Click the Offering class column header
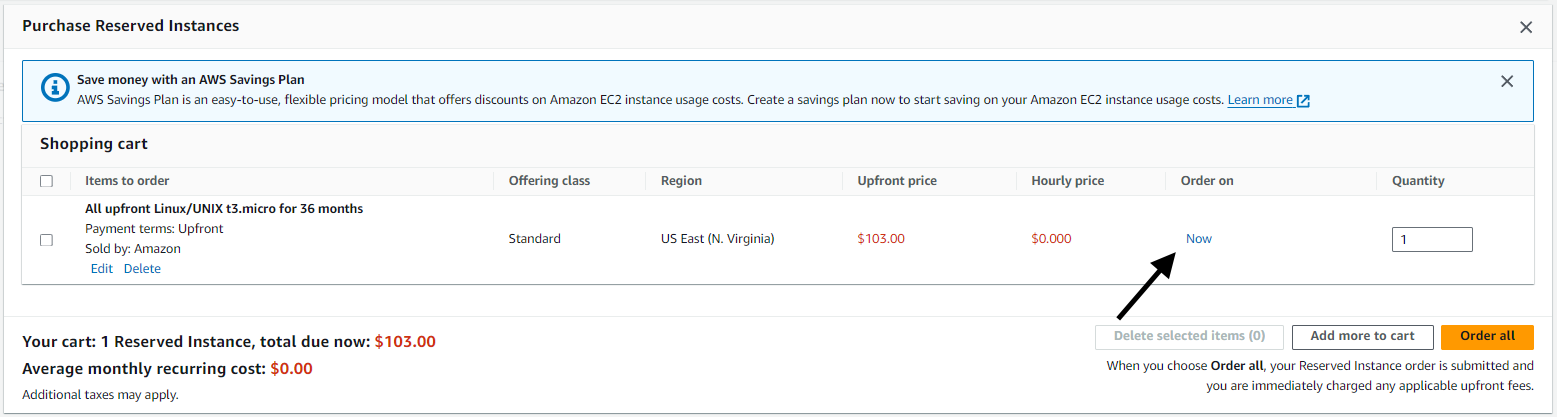 click(549, 181)
